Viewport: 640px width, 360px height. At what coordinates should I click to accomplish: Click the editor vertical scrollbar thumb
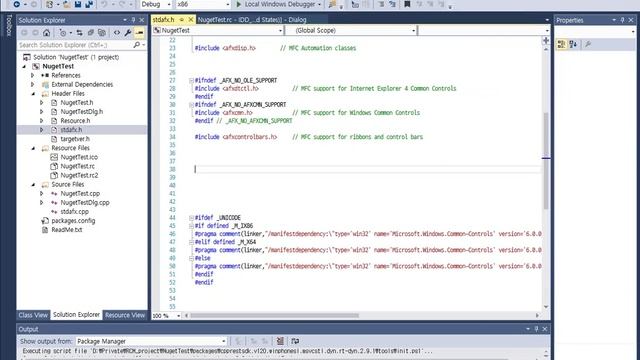coord(546,161)
